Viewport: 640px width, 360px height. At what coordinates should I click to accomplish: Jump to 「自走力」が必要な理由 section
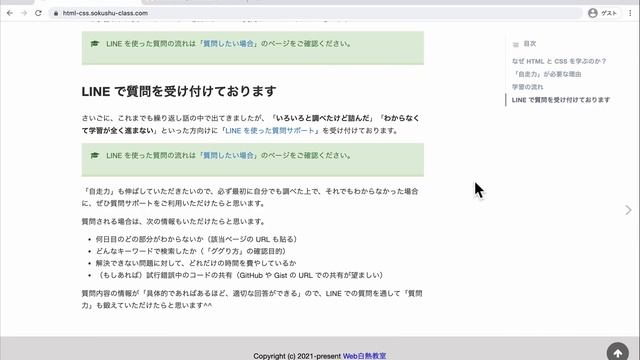point(547,74)
